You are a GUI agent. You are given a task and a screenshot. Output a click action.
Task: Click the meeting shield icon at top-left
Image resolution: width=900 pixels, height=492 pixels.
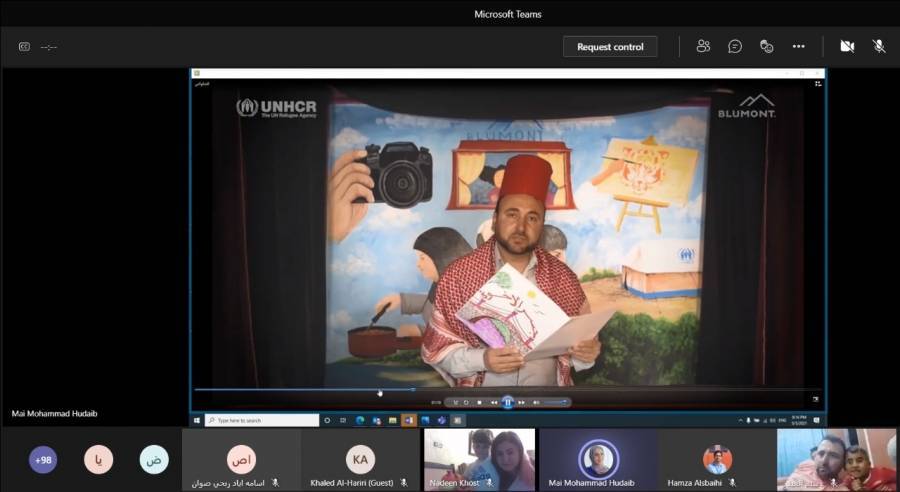pyautogui.click(x=24, y=46)
